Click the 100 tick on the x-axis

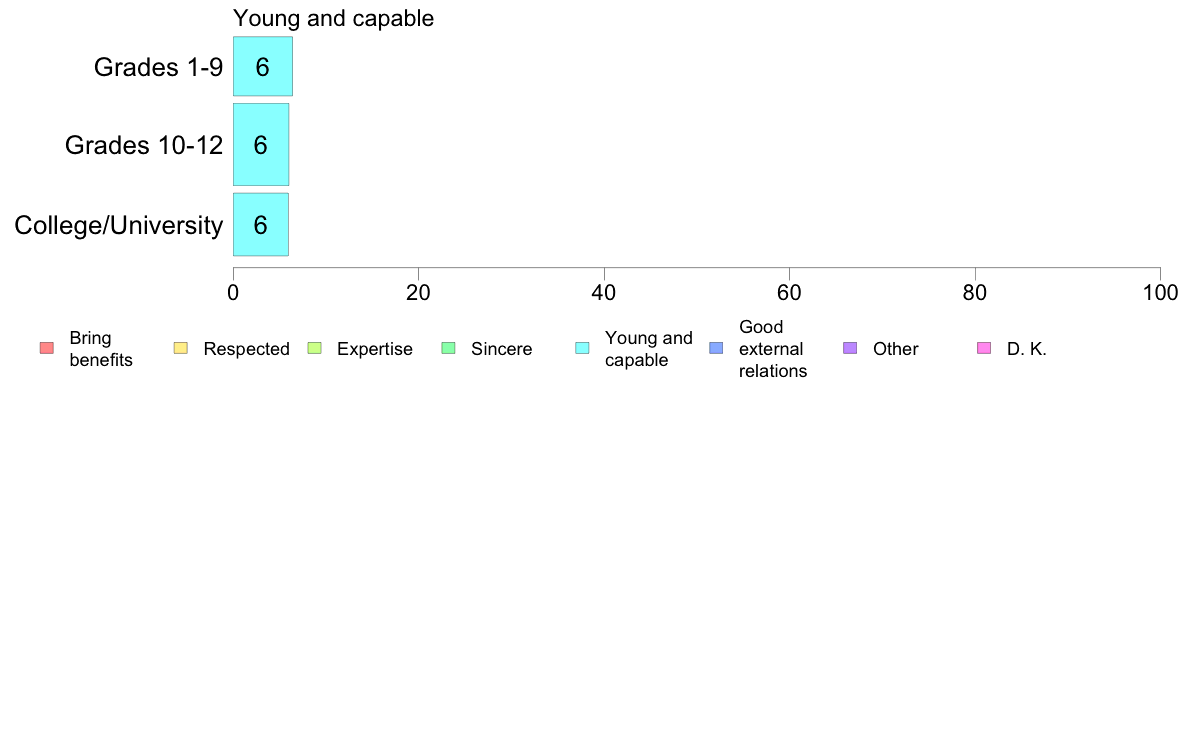pos(1160,293)
